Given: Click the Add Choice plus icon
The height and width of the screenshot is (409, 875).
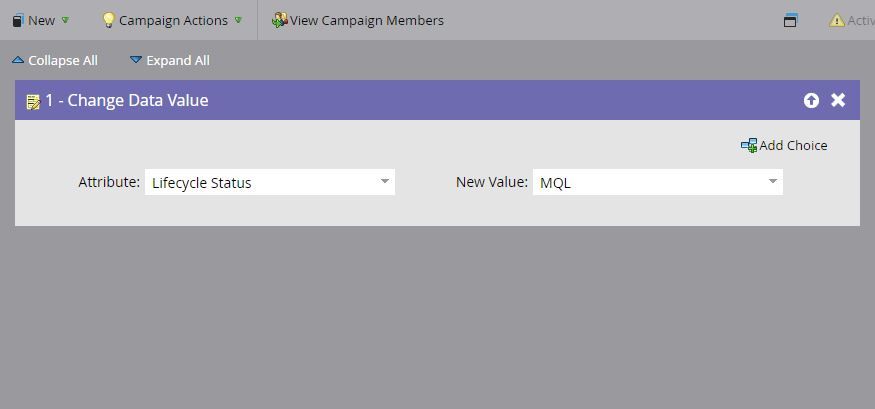Looking at the screenshot, I should pos(748,145).
